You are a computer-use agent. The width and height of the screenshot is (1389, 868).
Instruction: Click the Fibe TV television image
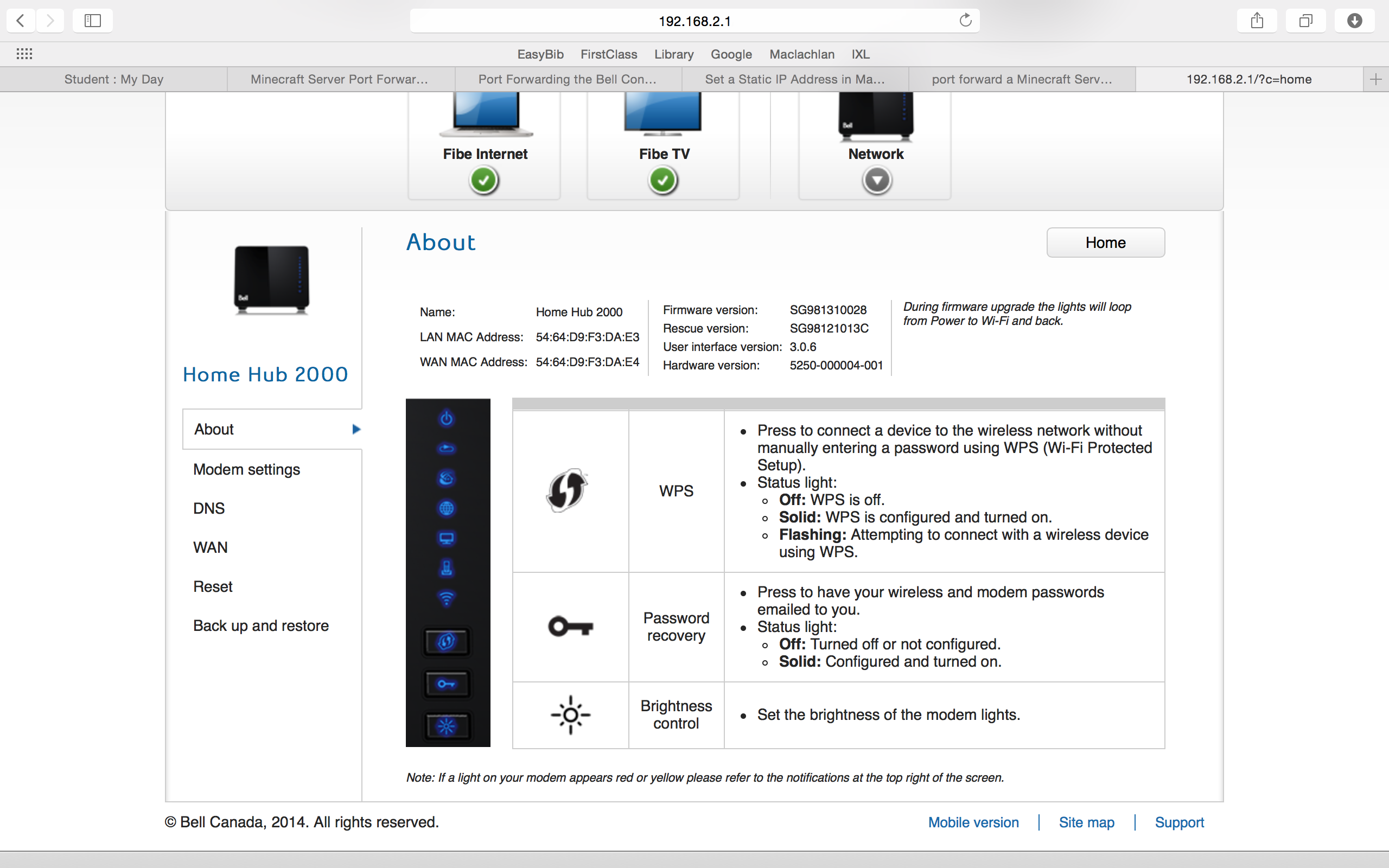(x=663, y=115)
